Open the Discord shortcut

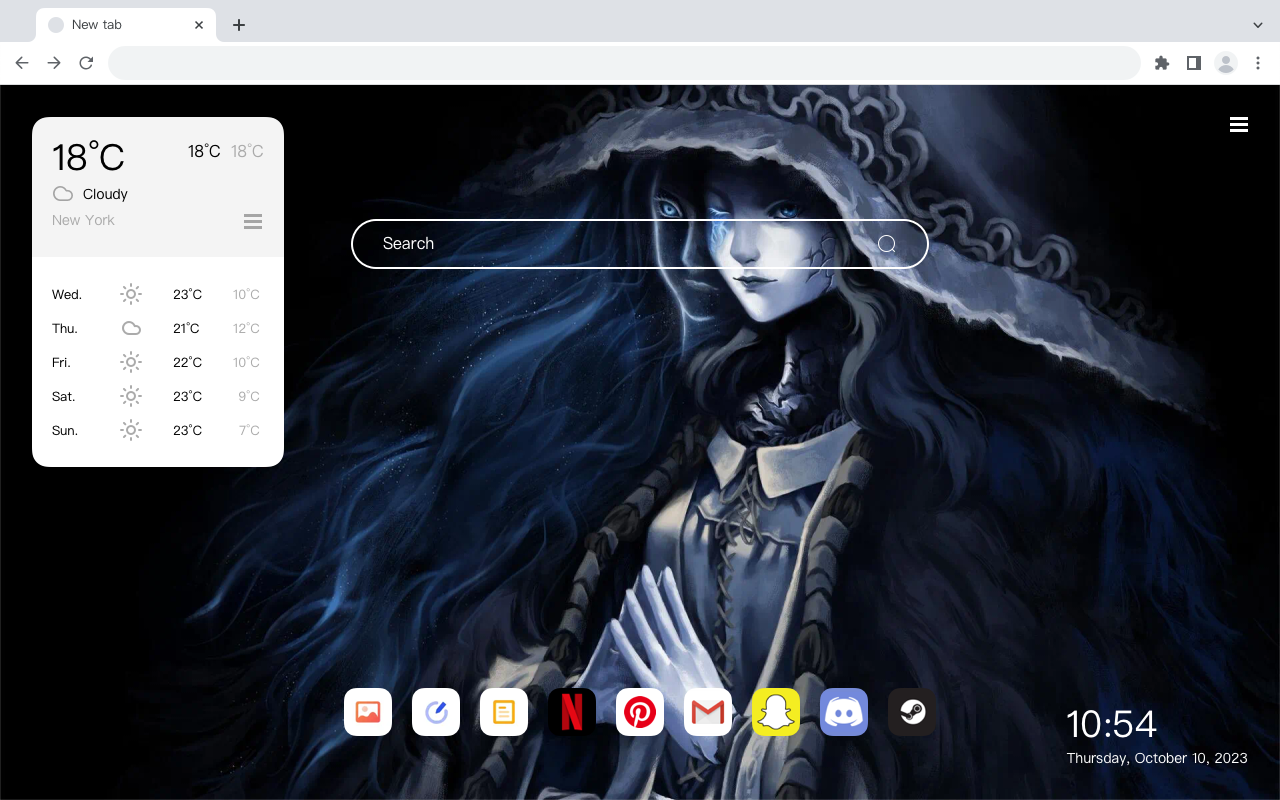844,712
